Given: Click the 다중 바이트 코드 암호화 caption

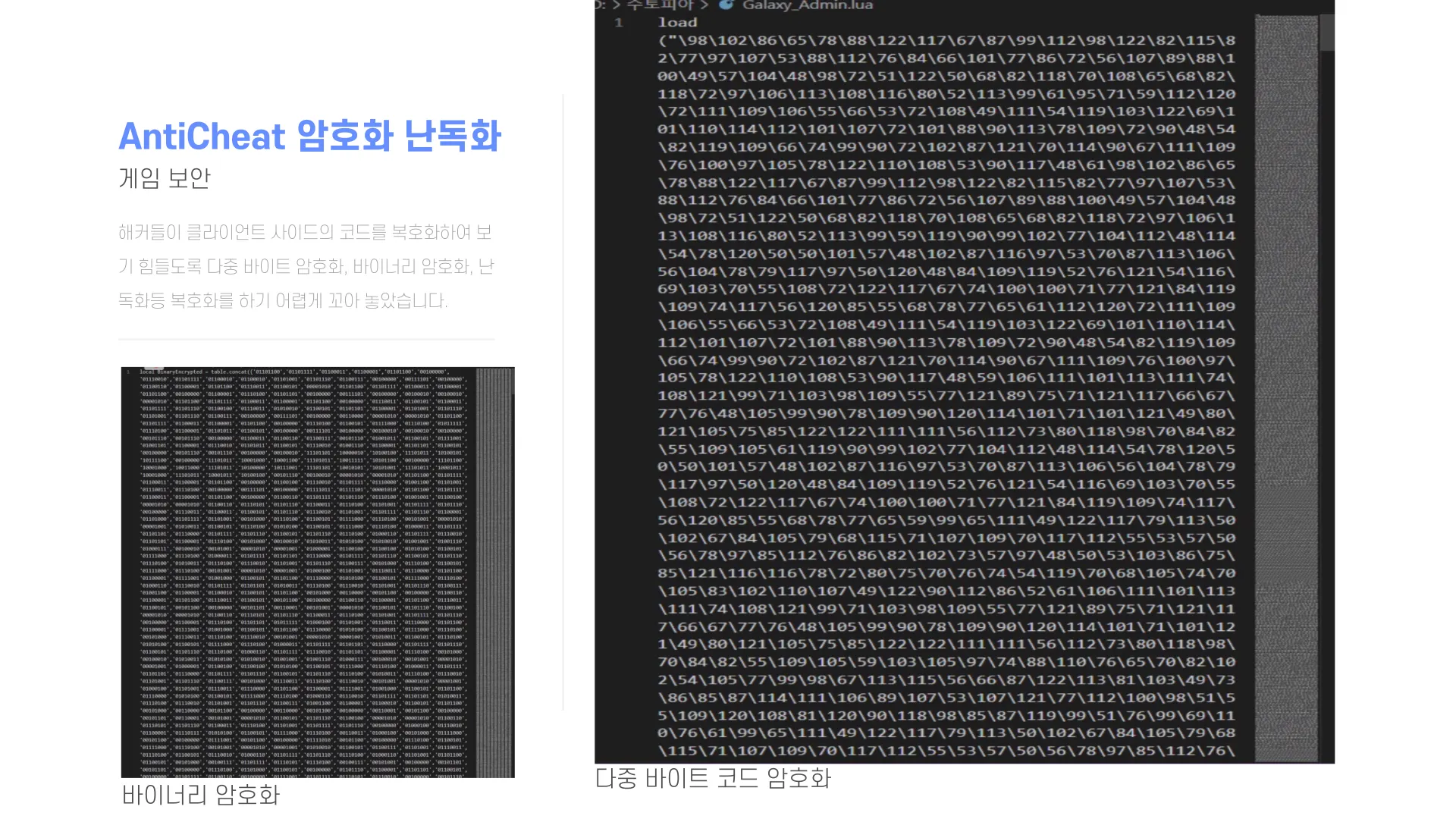Looking at the screenshot, I should (x=713, y=778).
